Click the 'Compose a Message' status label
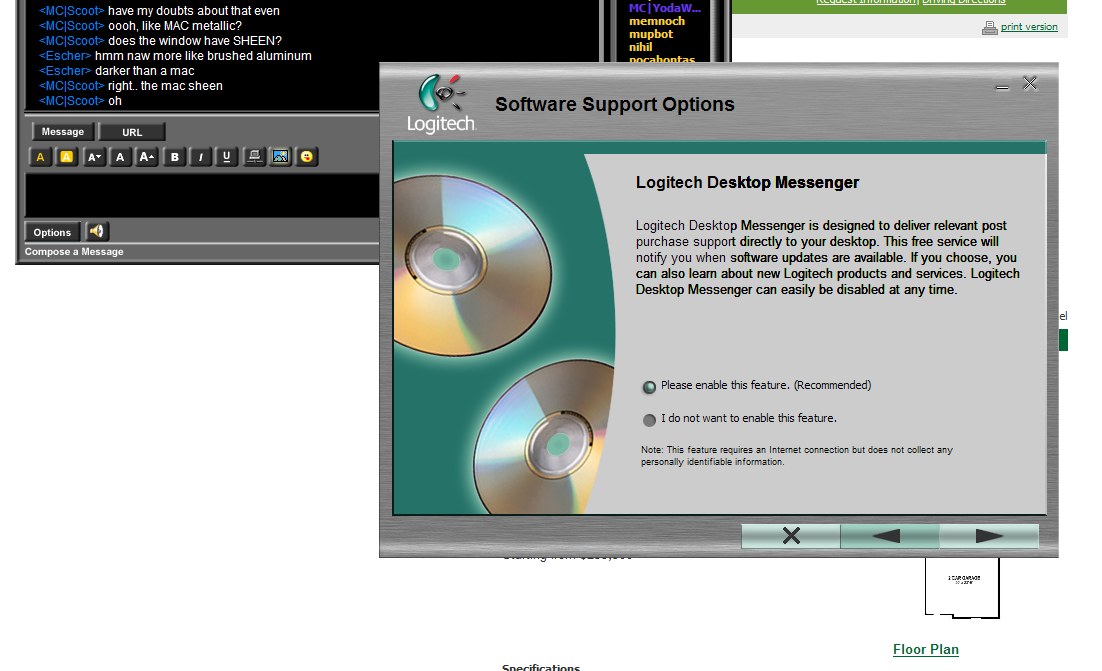Screen dimensions: 1102x671 pos(74,252)
